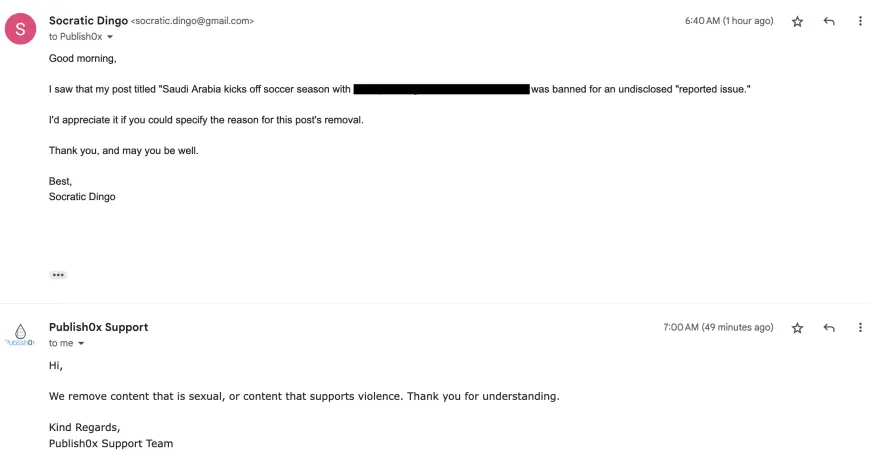This screenshot has width=881, height=457.
Task: Click the 'to Publish0x' recipient line
Action: point(75,37)
